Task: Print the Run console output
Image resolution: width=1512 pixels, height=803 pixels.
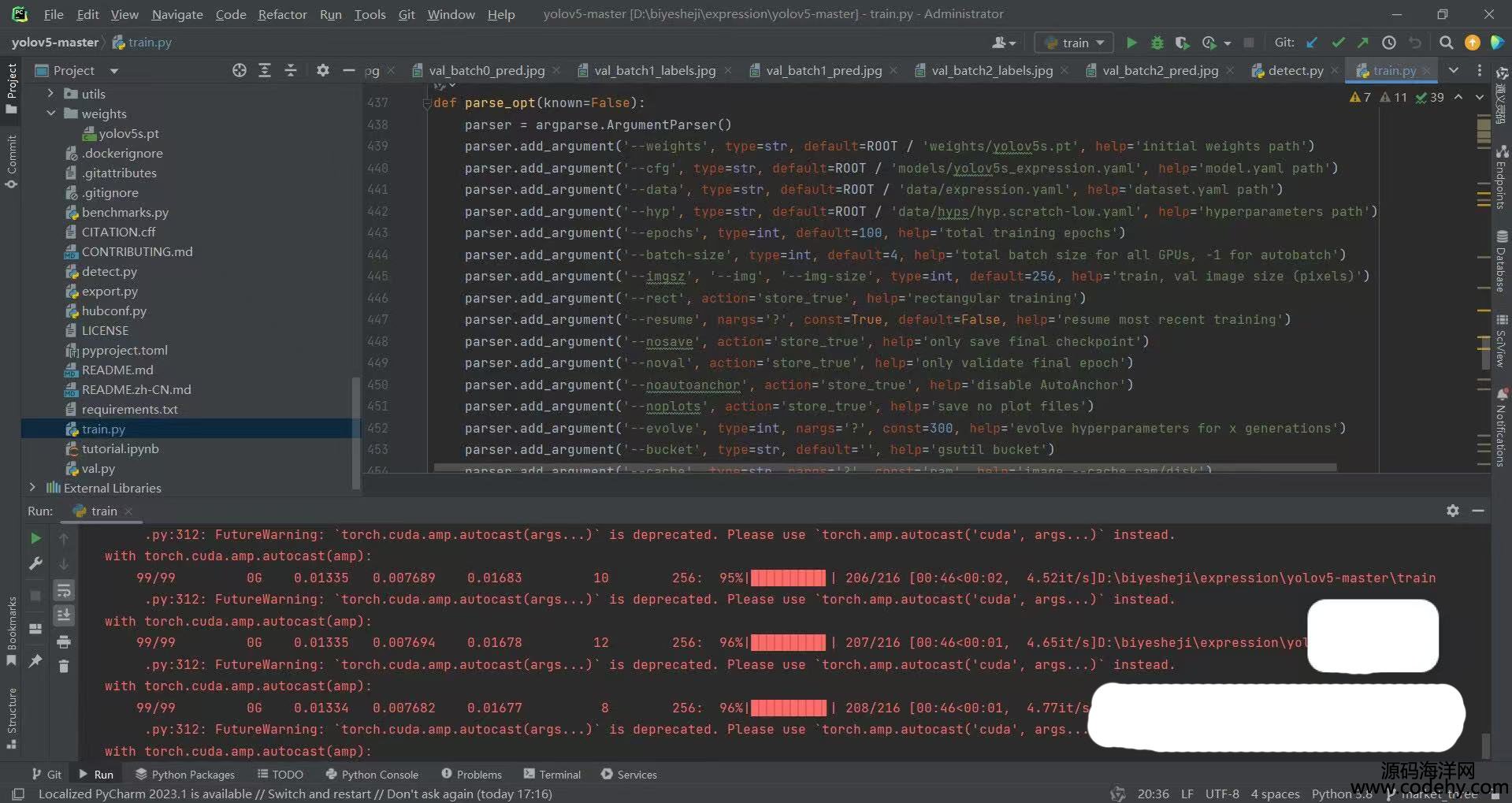Action: click(64, 641)
